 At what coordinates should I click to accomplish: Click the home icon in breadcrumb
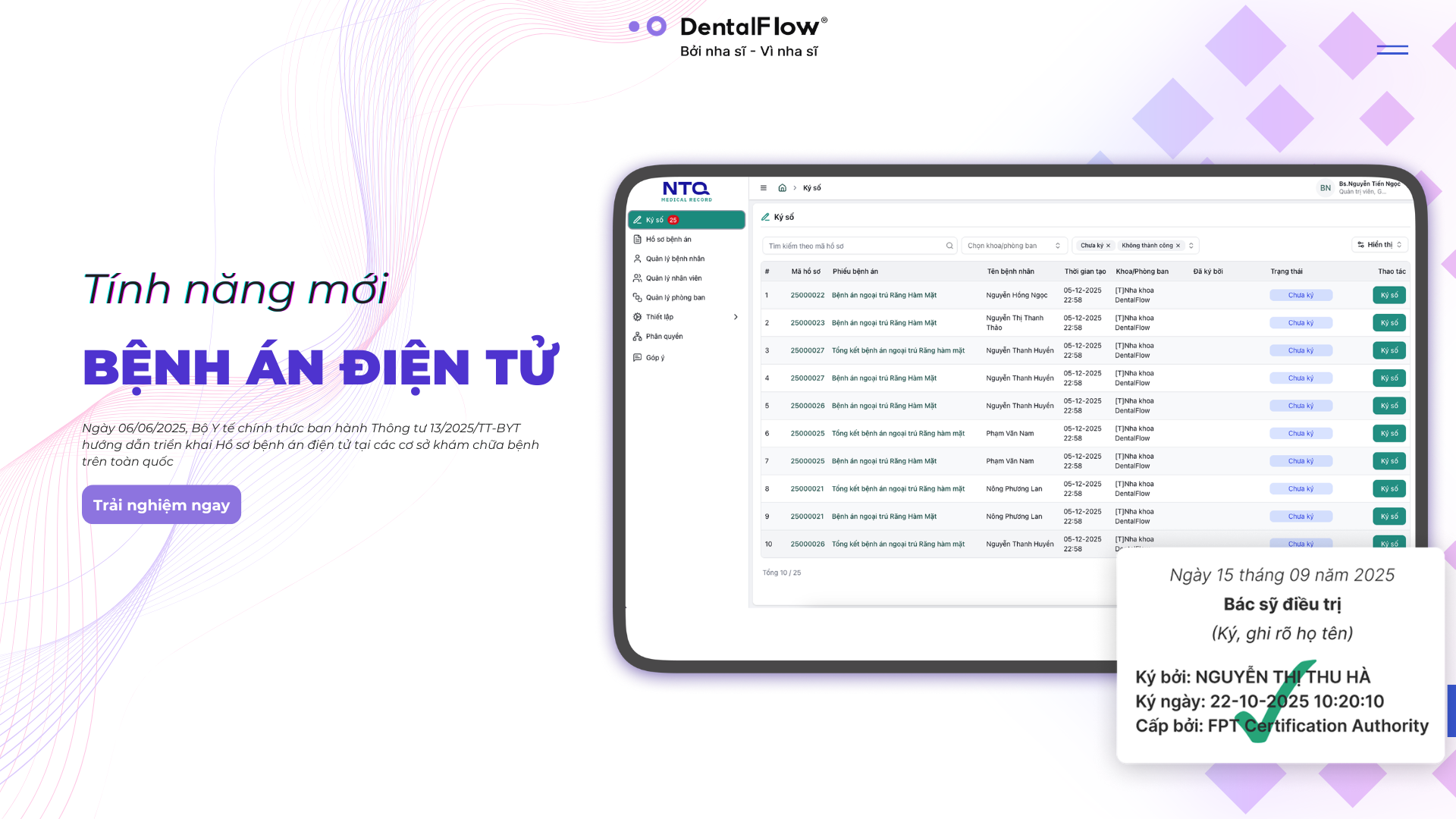[x=782, y=188]
